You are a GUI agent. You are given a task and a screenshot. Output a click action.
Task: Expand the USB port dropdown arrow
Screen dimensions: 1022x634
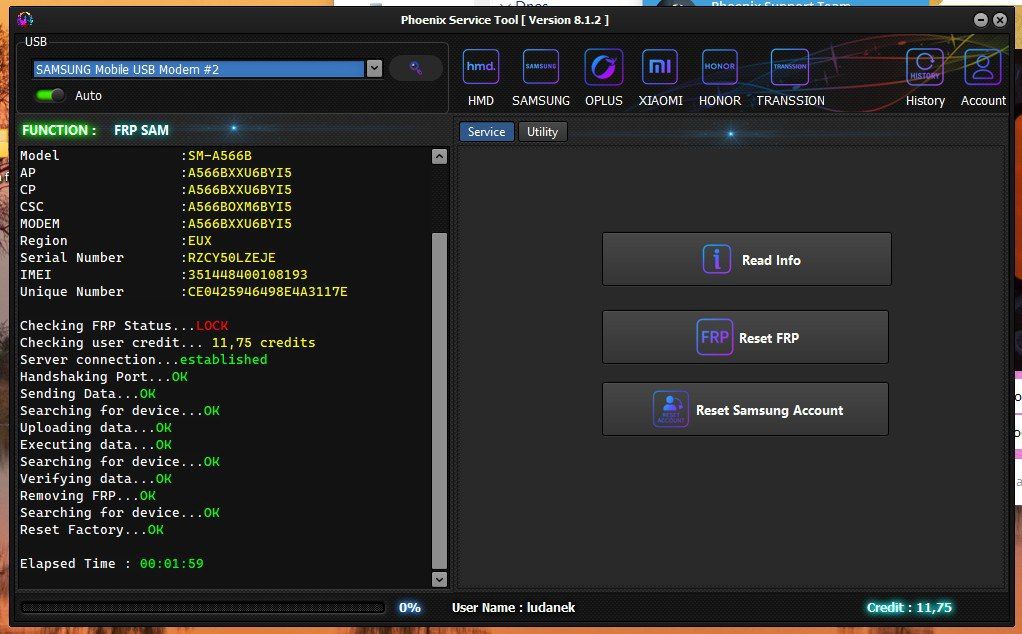click(x=374, y=69)
